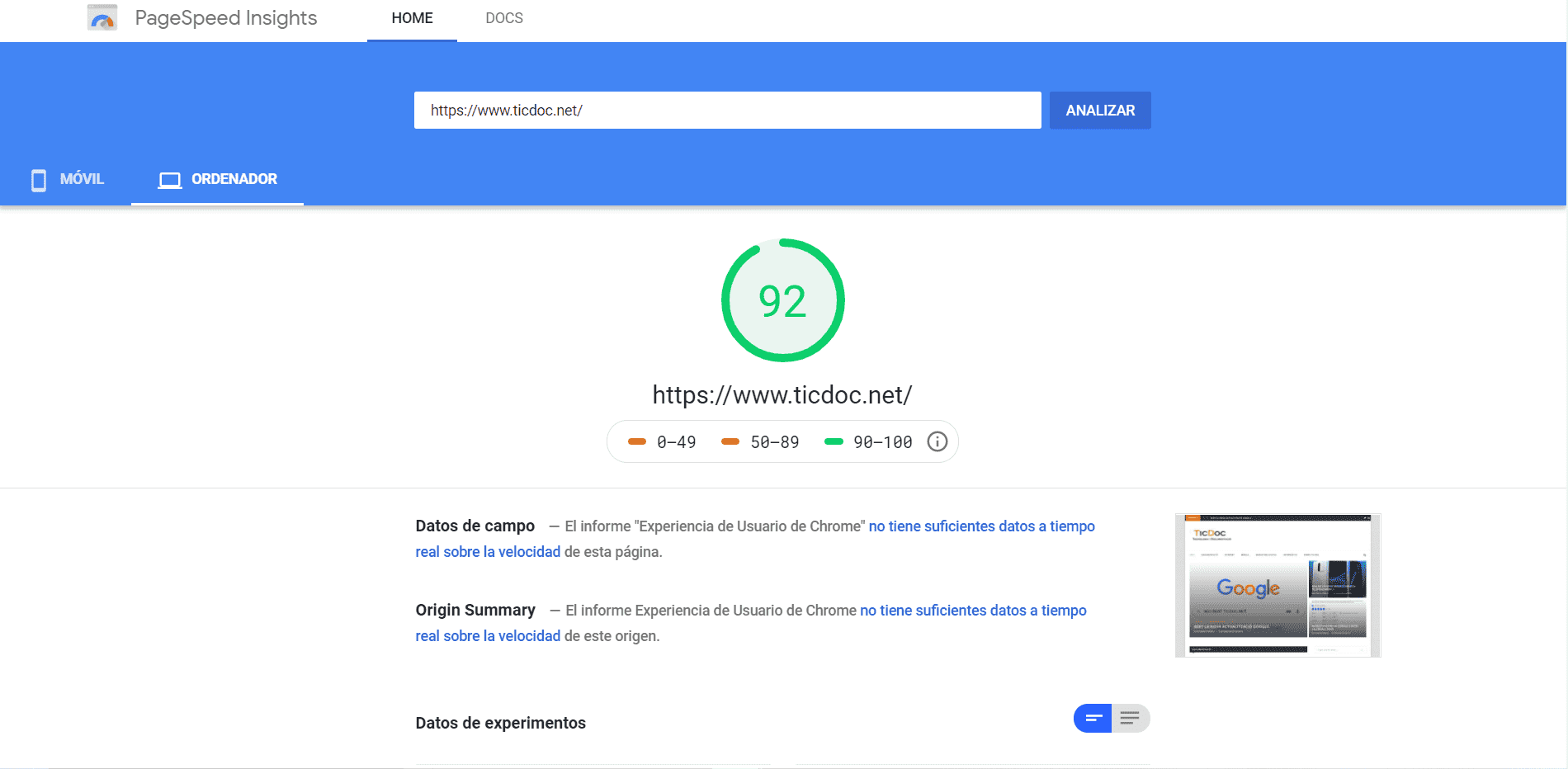Click the ANALIZAR button

(x=1100, y=110)
